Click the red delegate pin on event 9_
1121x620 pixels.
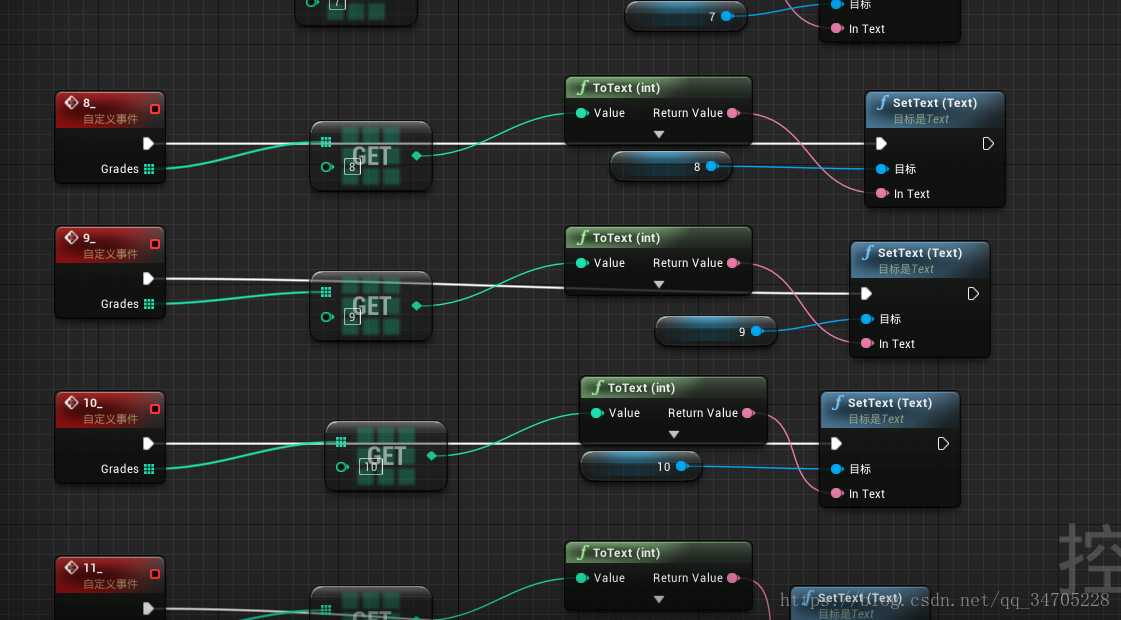click(x=154, y=244)
